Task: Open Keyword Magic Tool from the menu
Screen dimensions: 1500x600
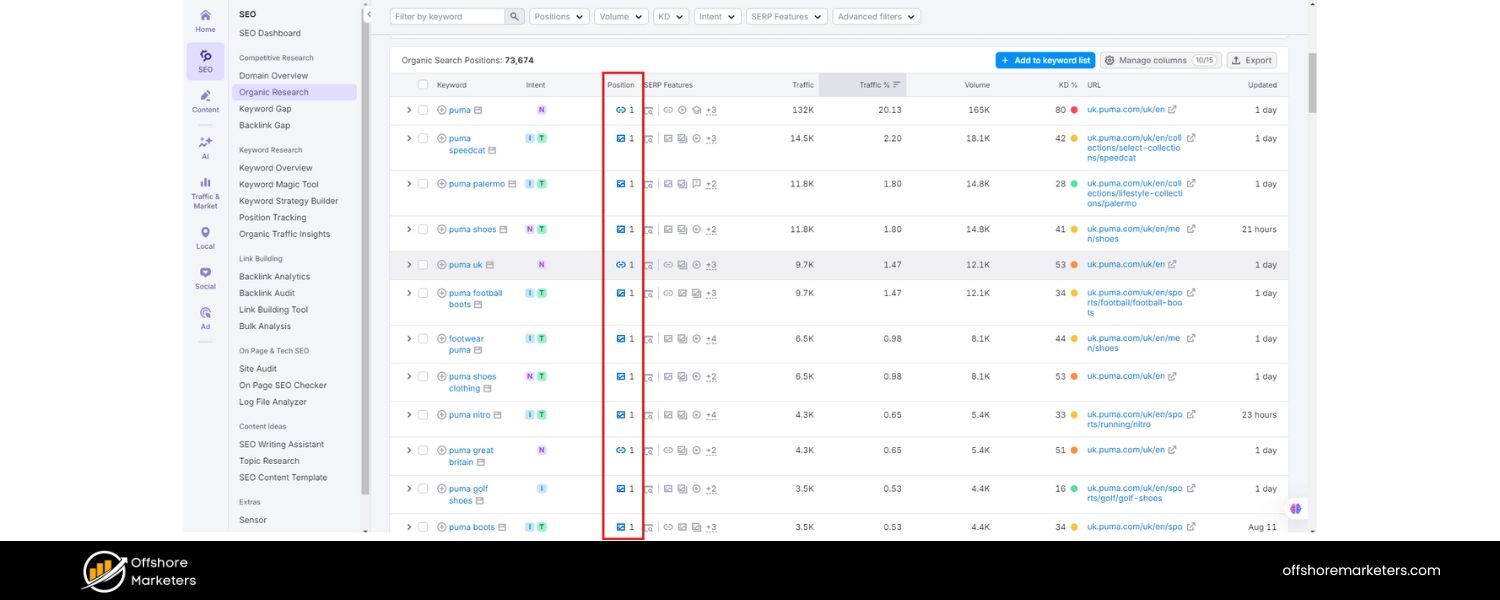Action: click(279, 184)
